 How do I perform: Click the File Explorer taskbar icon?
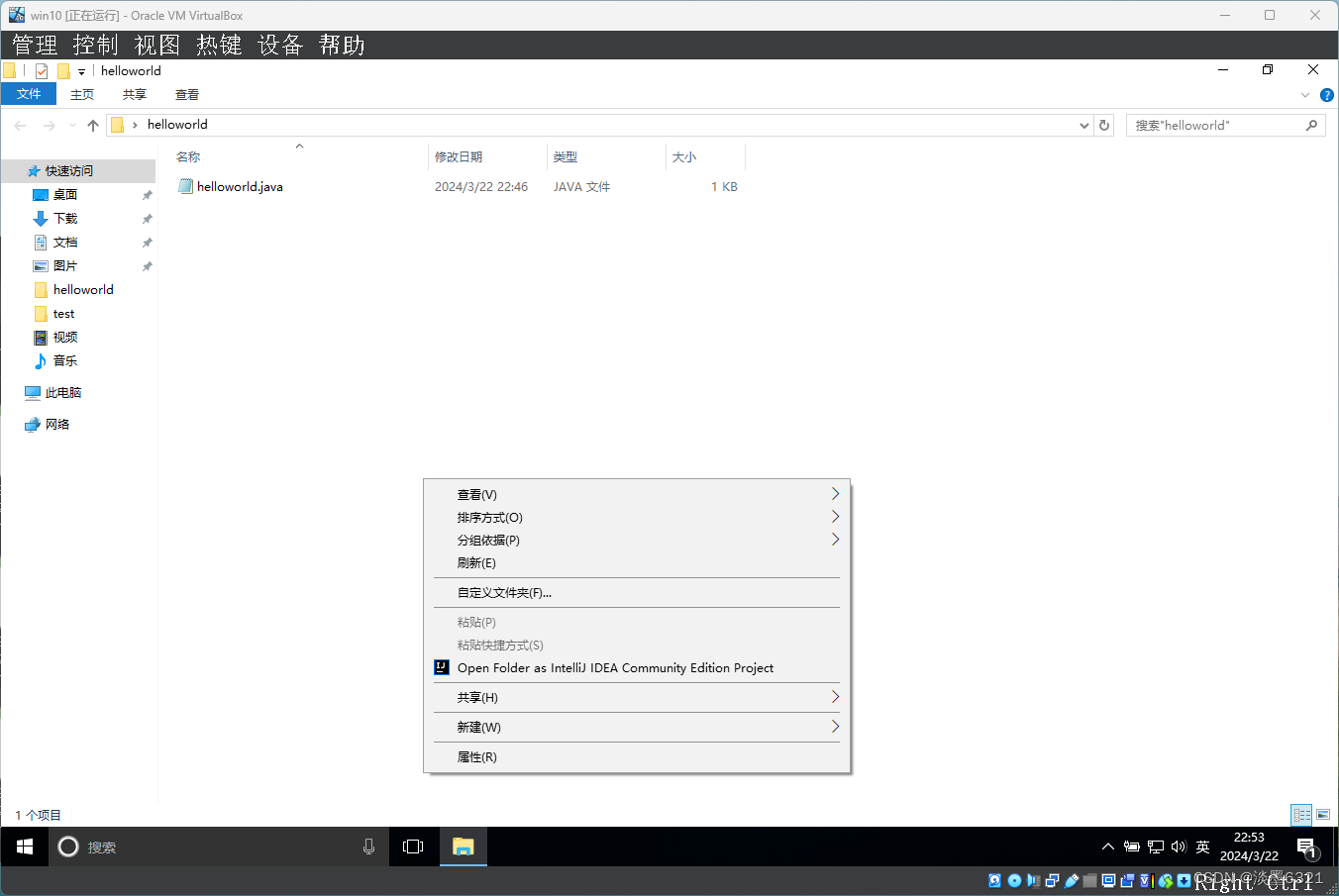pyautogui.click(x=463, y=846)
